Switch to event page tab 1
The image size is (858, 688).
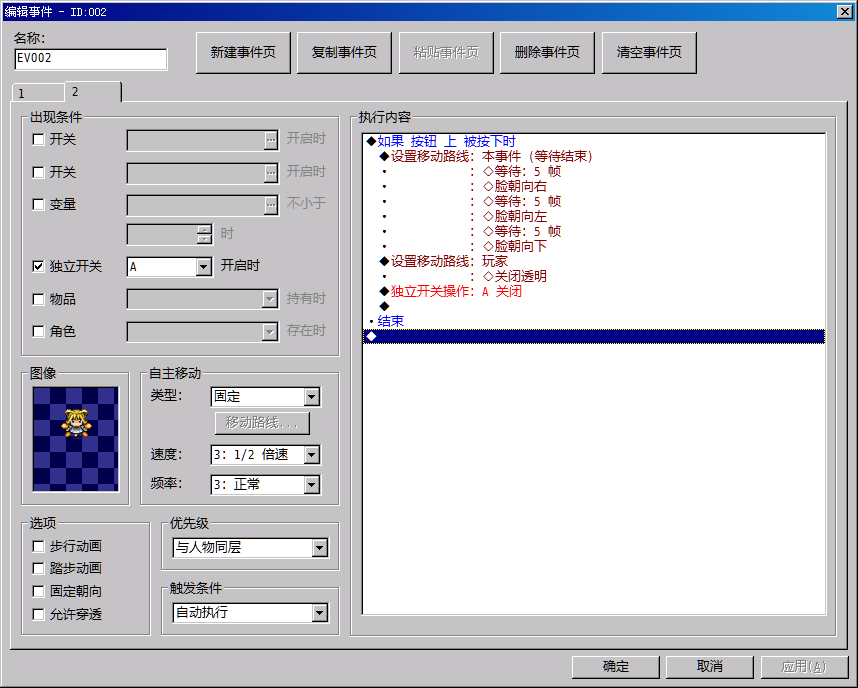(37, 93)
